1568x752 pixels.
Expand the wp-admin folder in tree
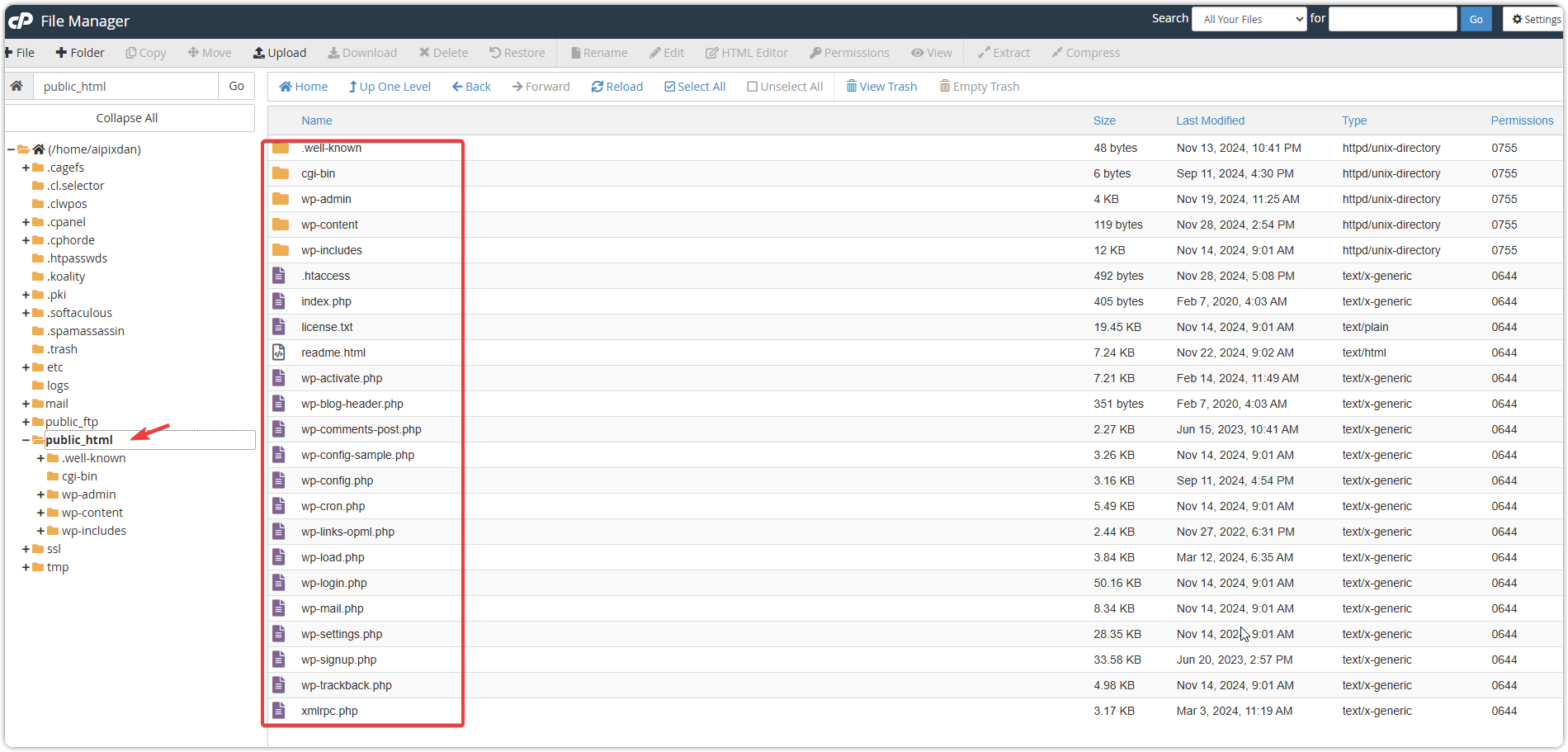point(40,494)
